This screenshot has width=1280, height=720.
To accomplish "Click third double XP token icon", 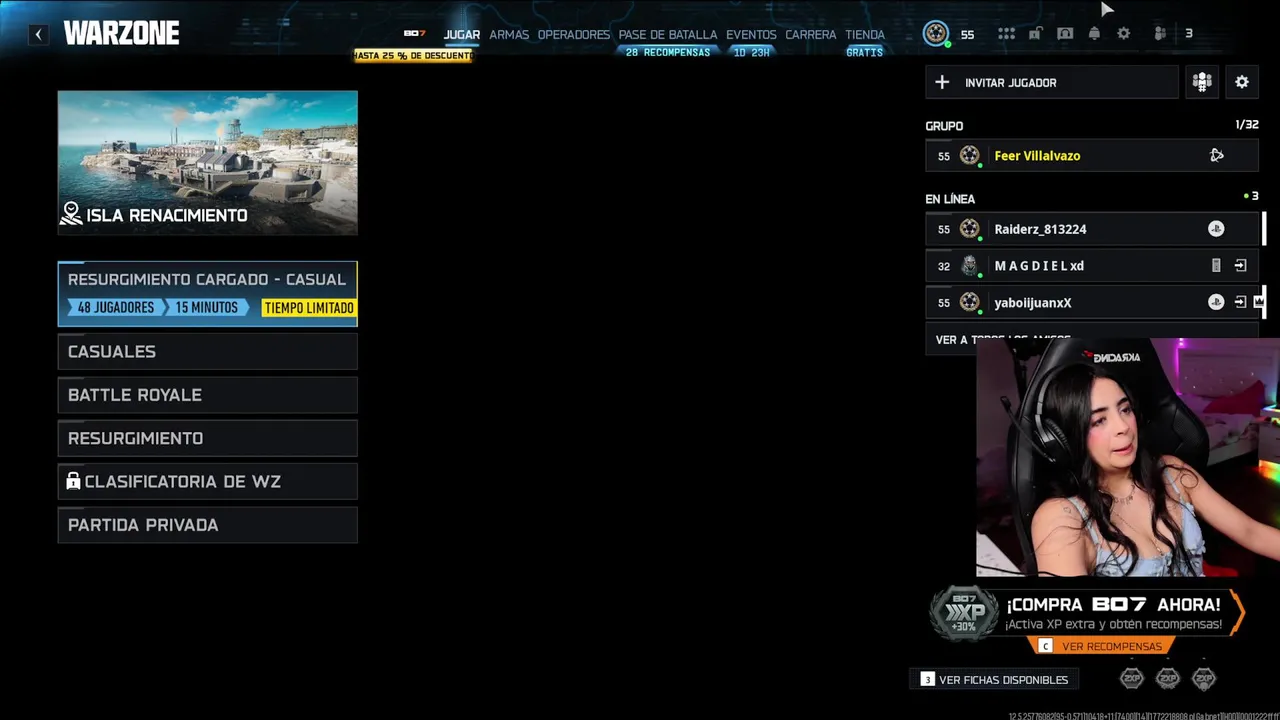I will point(1204,679).
